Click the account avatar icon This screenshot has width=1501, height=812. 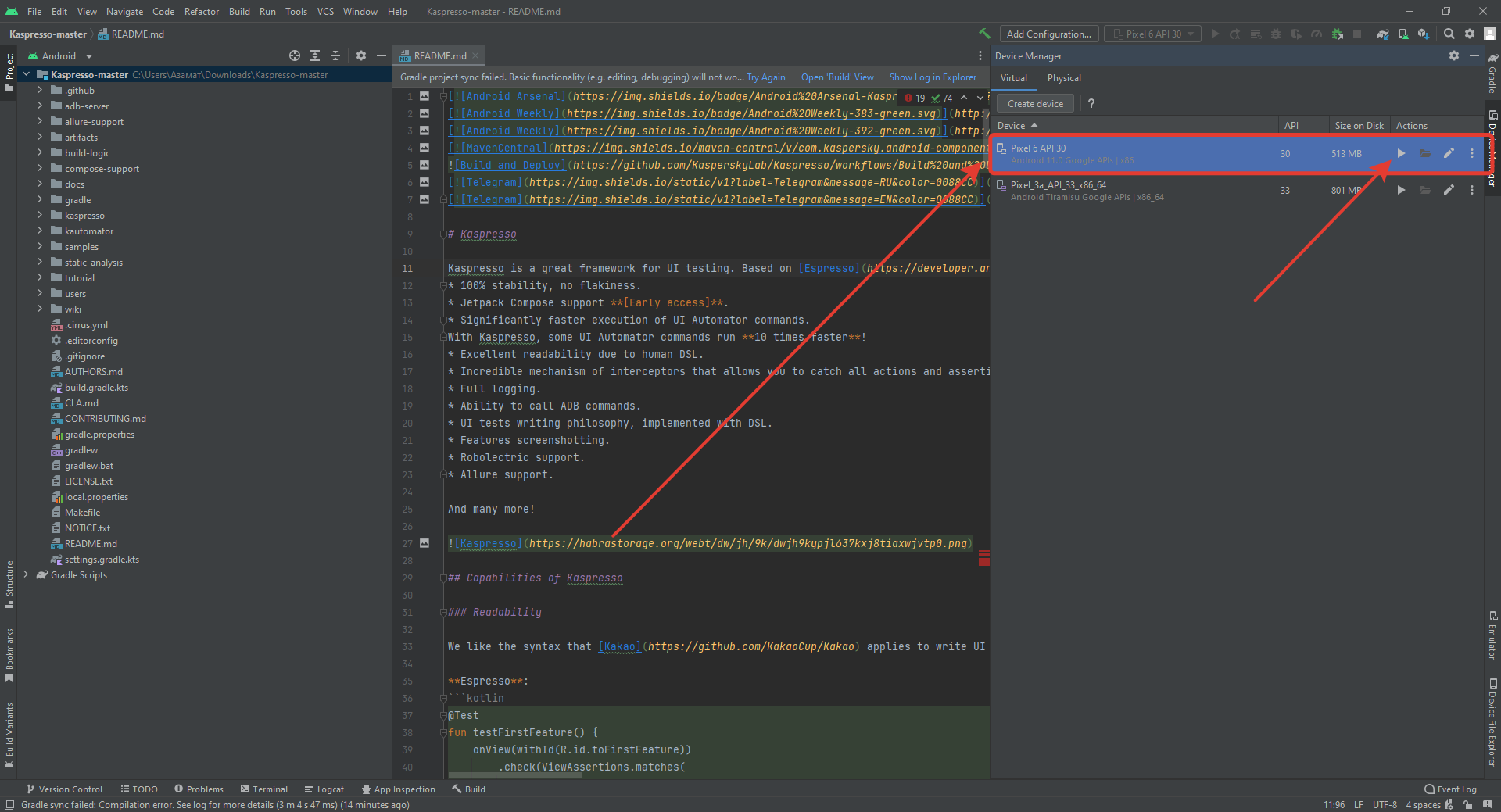point(1490,34)
